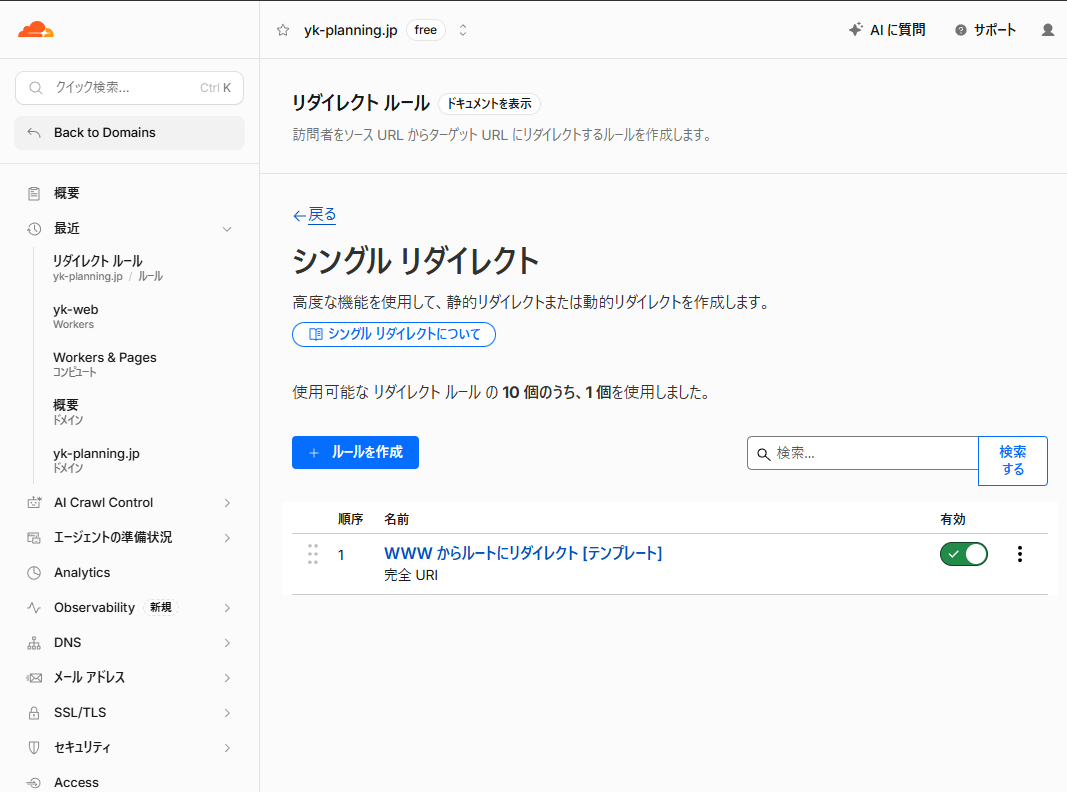Viewport: 1067px width, 792px height.
Task: Open recent item リダイレクト ルール
Action: click(108, 267)
